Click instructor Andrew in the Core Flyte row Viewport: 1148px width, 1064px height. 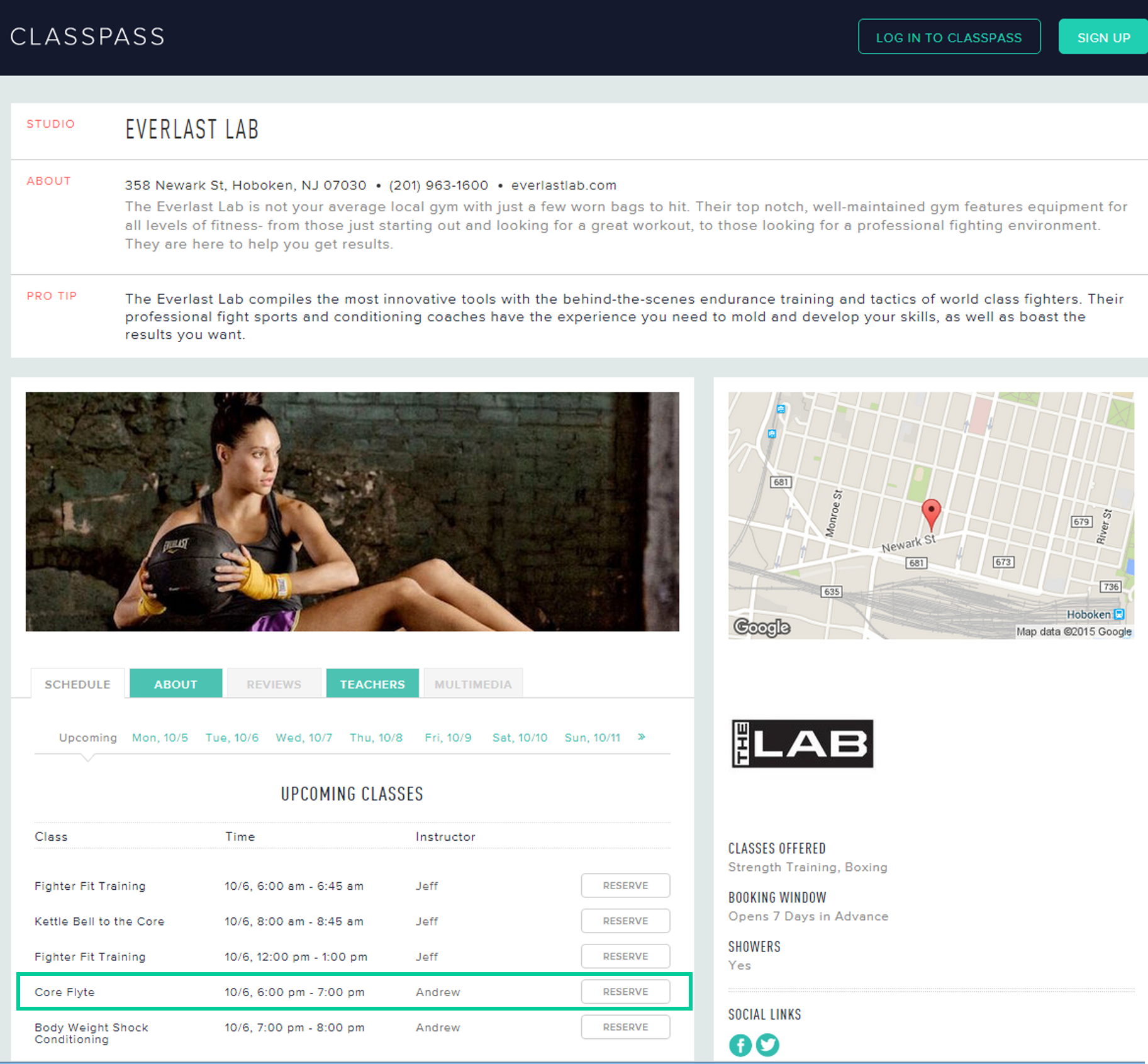pyautogui.click(x=438, y=992)
